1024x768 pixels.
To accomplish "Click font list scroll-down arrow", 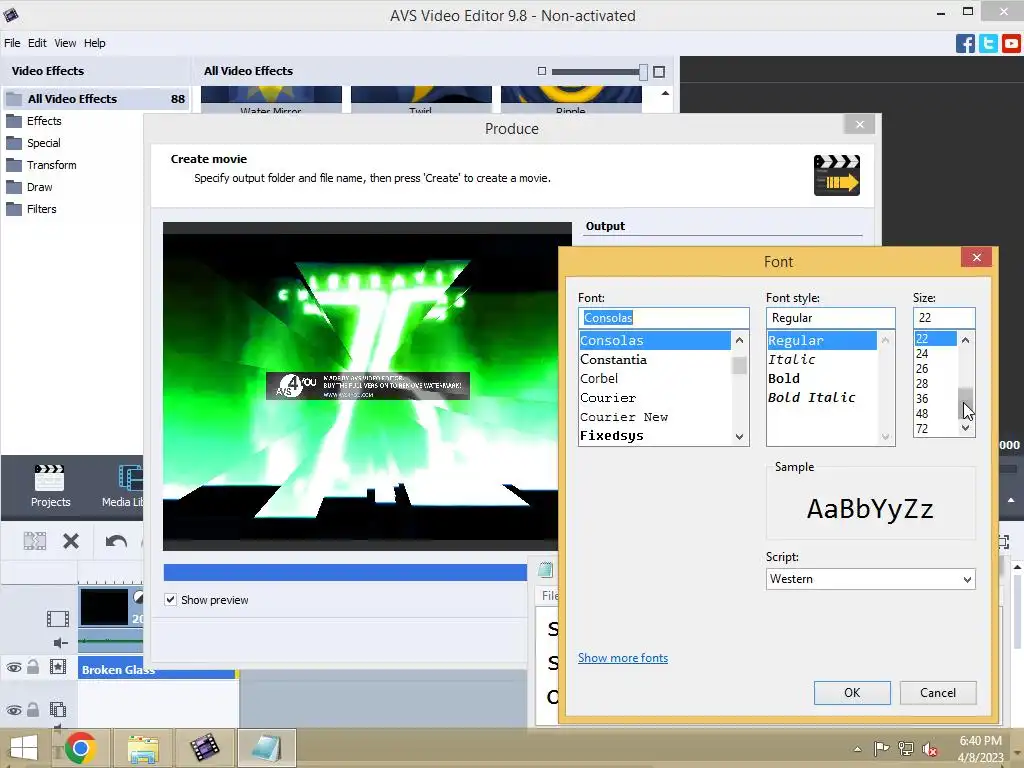I will point(739,437).
